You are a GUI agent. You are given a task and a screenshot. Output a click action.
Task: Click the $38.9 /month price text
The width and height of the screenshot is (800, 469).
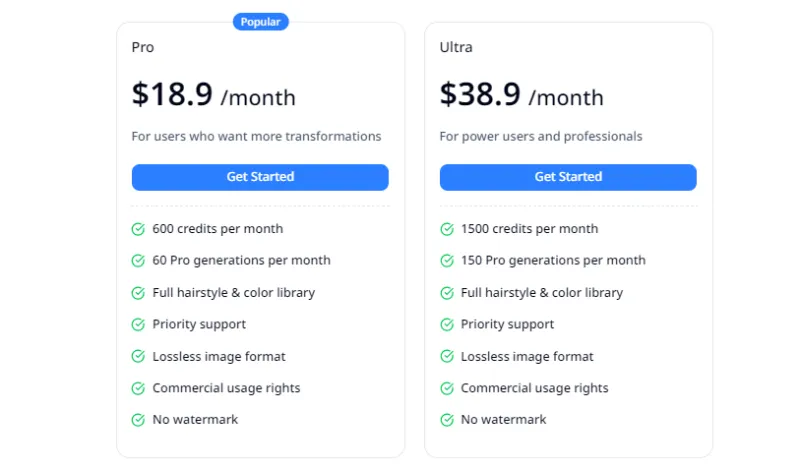[x=522, y=95]
